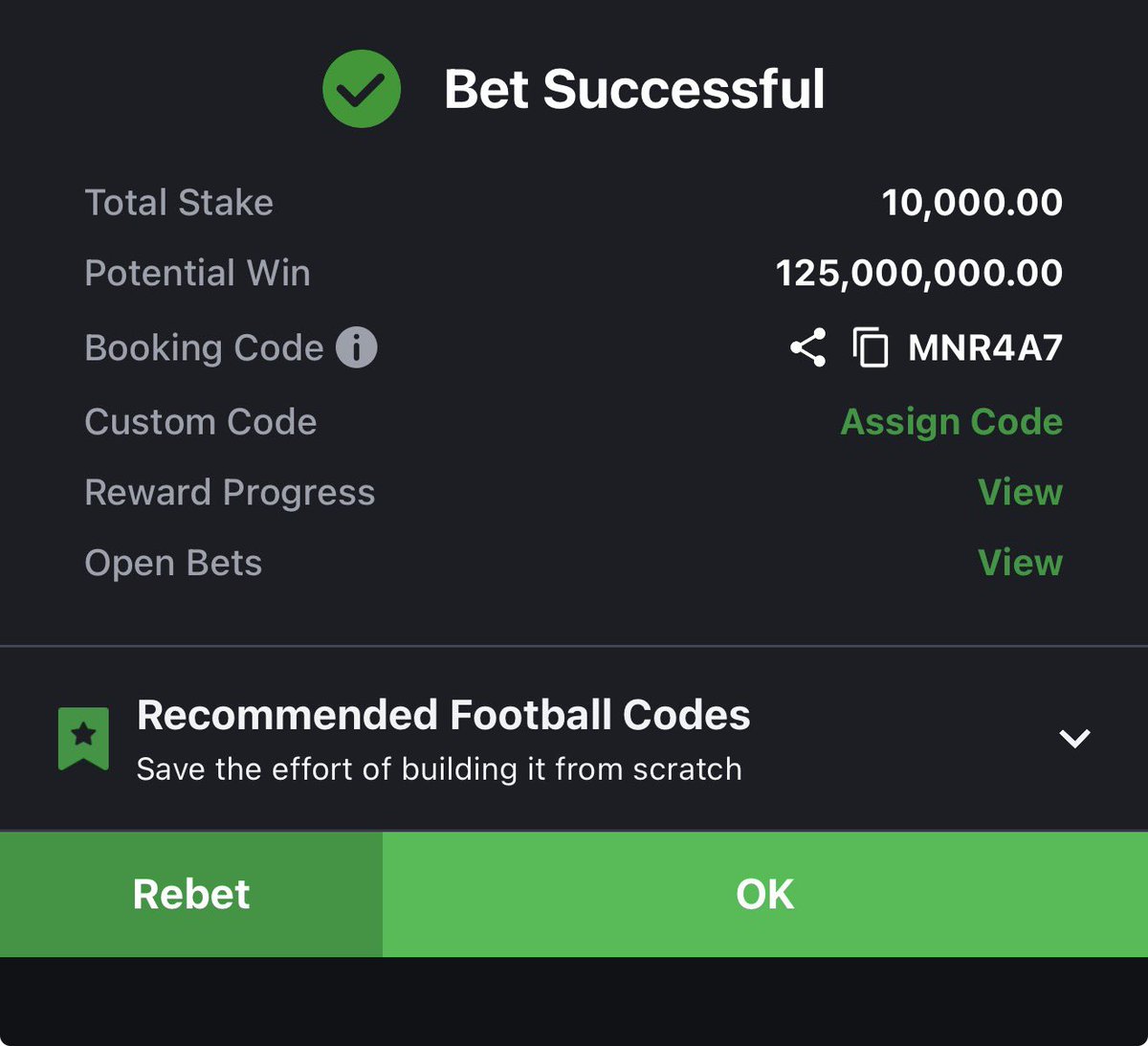View Reward Progress
Screen dimensions: 1148x1046
tap(1020, 492)
